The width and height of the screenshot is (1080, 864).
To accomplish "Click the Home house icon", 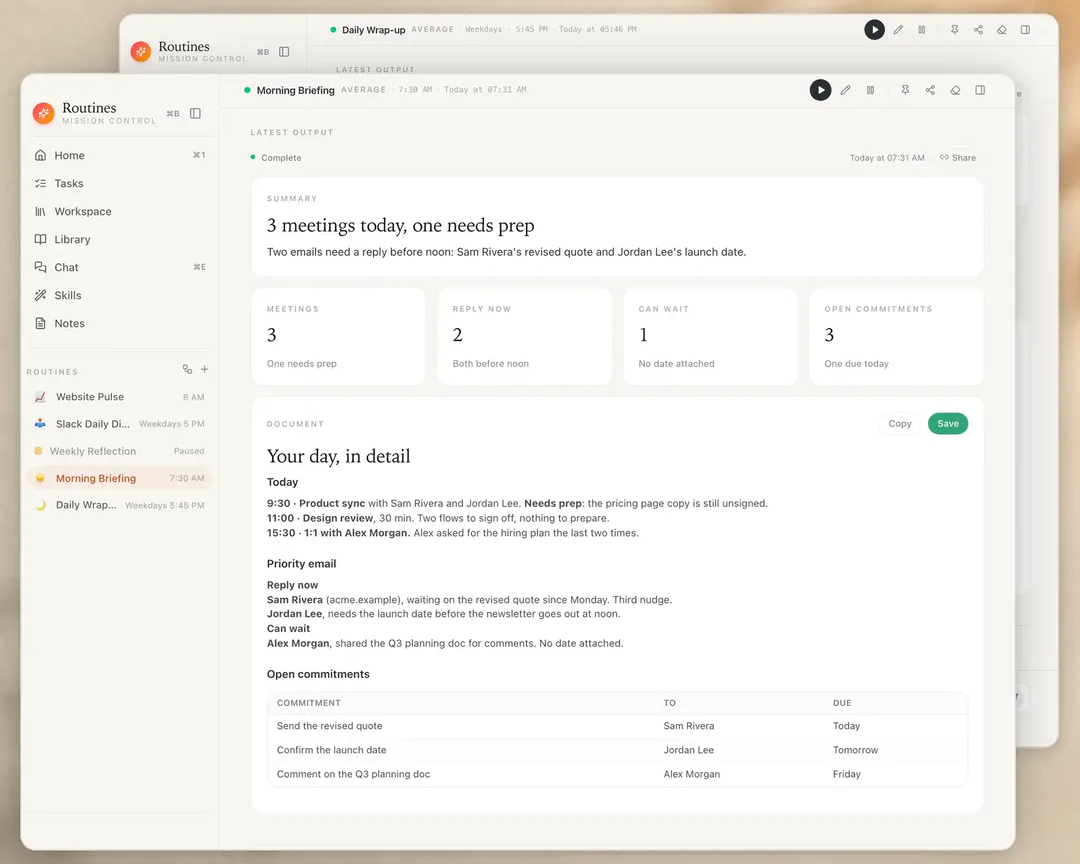I will (41, 156).
